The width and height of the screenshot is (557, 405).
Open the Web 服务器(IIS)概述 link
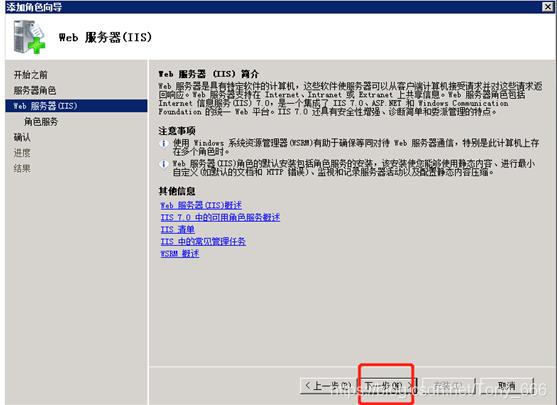[201, 205]
